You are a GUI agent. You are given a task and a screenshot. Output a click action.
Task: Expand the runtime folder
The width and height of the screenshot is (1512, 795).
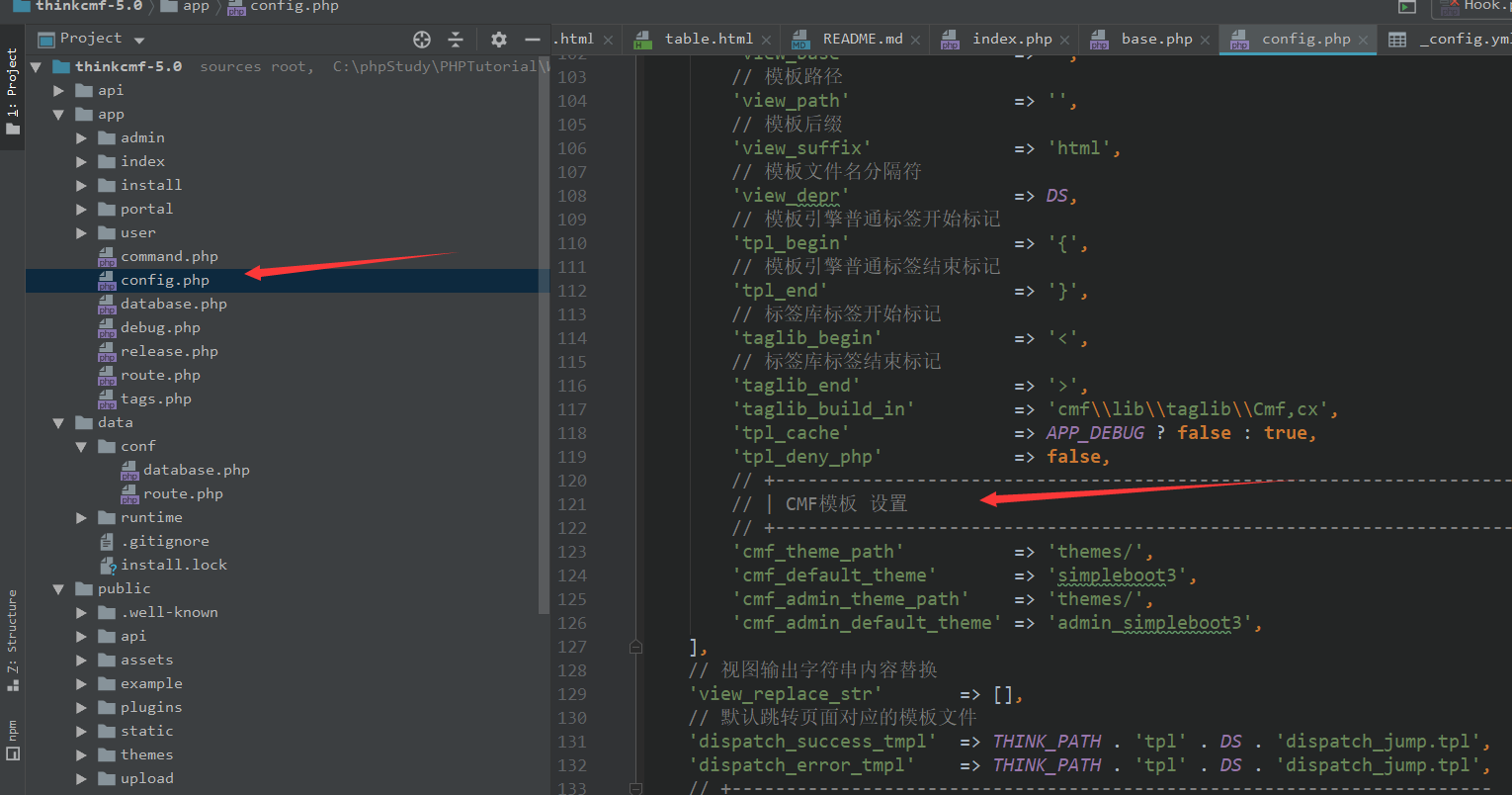point(82,518)
